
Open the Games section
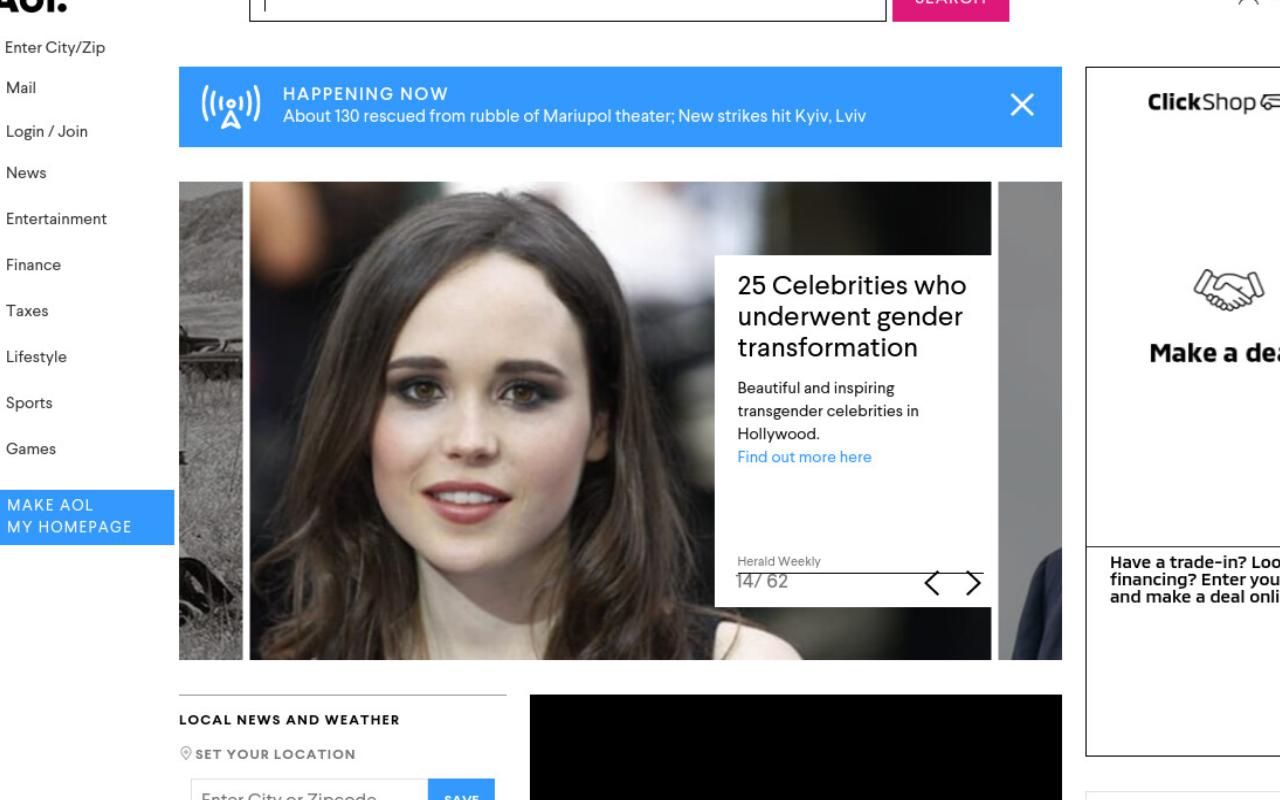click(31, 449)
